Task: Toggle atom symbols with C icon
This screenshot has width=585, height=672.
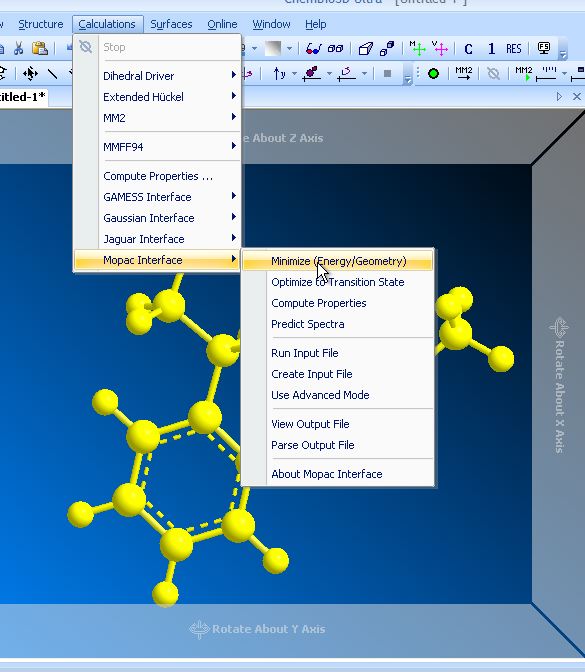Action: (x=468, y=49)
